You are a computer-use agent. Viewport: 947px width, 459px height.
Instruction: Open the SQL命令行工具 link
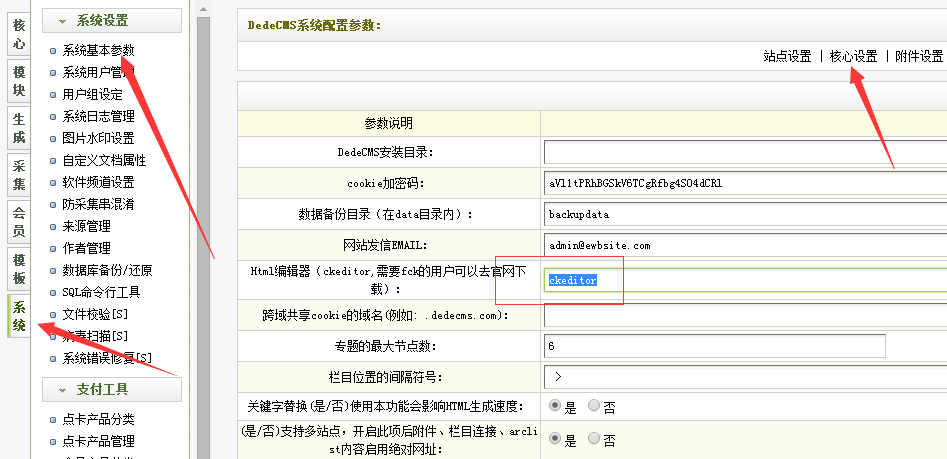point(101,292)
